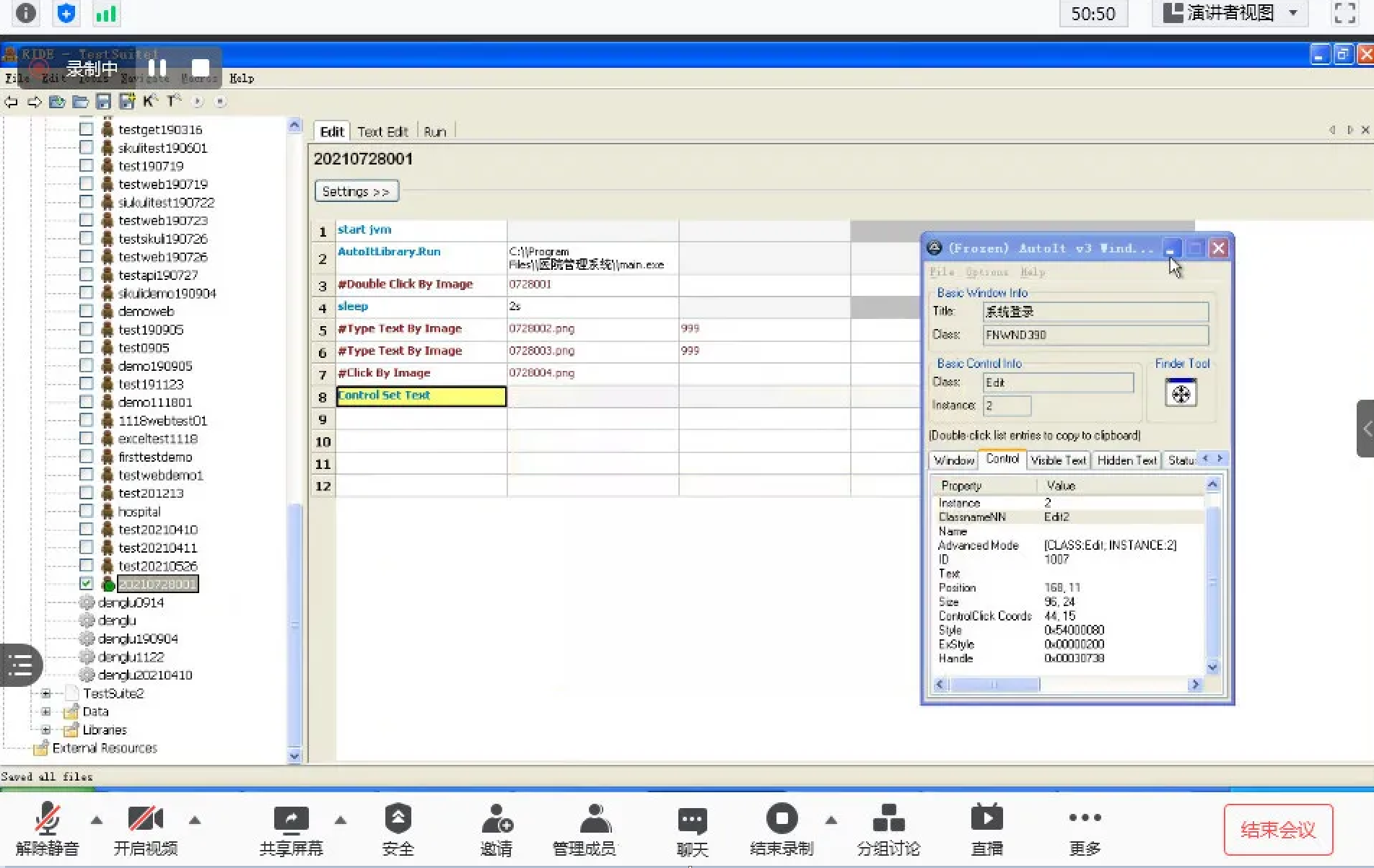Click the RIDE Go Back arrow icon
Screen dimensions: 1374x868
[x=11, y=102]
